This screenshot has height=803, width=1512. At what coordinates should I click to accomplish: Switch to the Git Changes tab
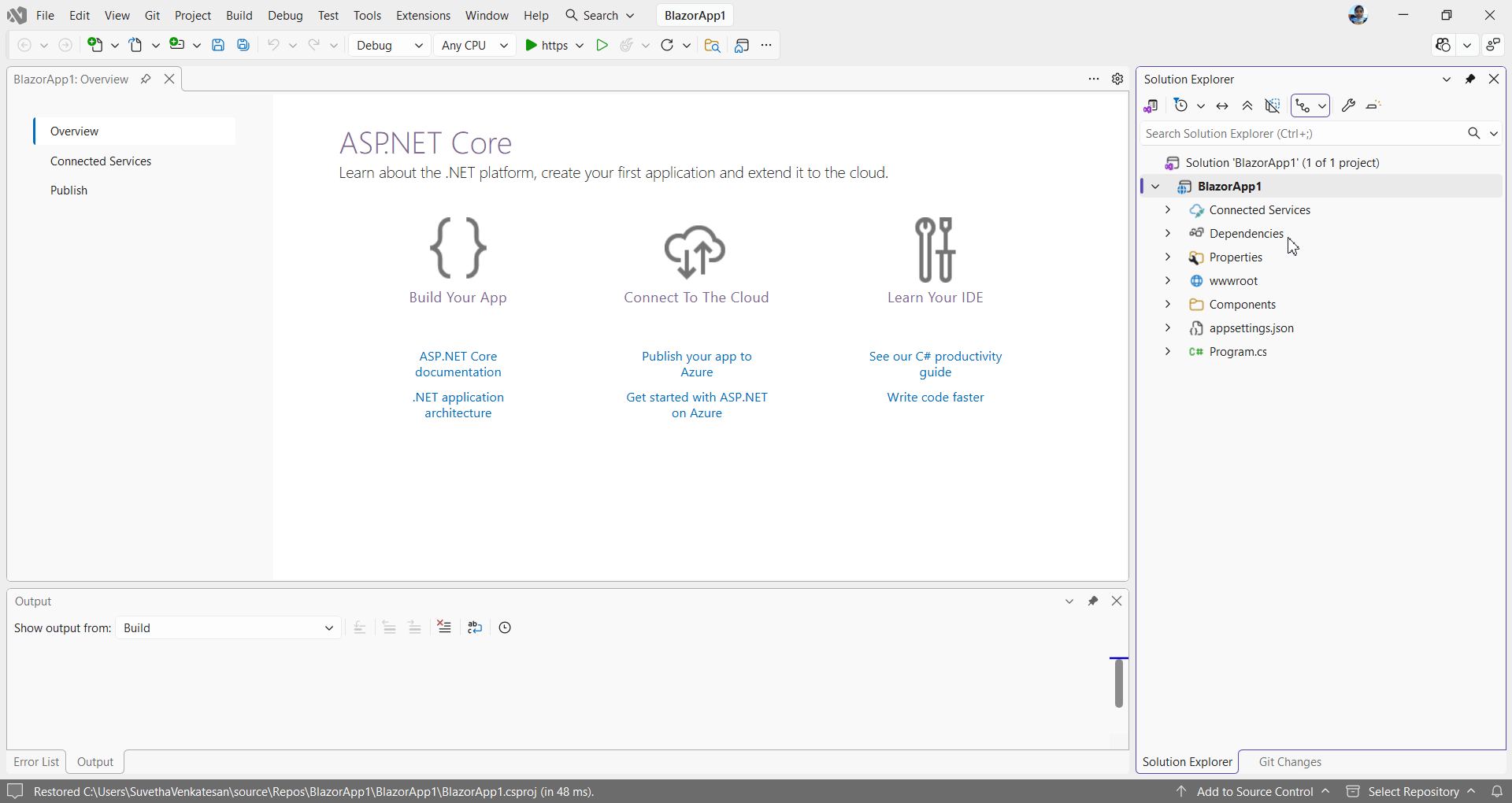pyautogui.click(x=1290, y=762)
